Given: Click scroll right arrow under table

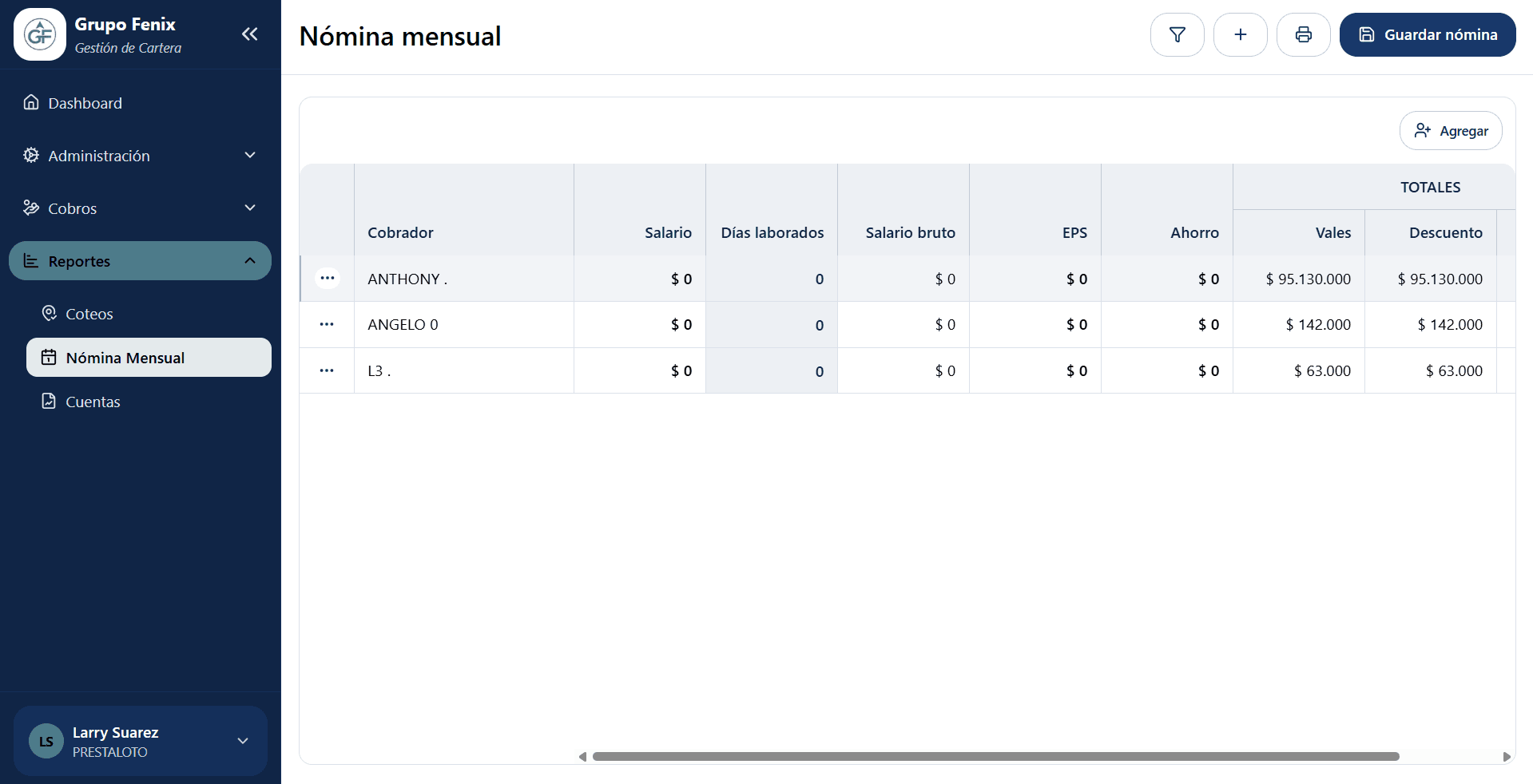Looking at the screenshot, I should [1506, 756].
